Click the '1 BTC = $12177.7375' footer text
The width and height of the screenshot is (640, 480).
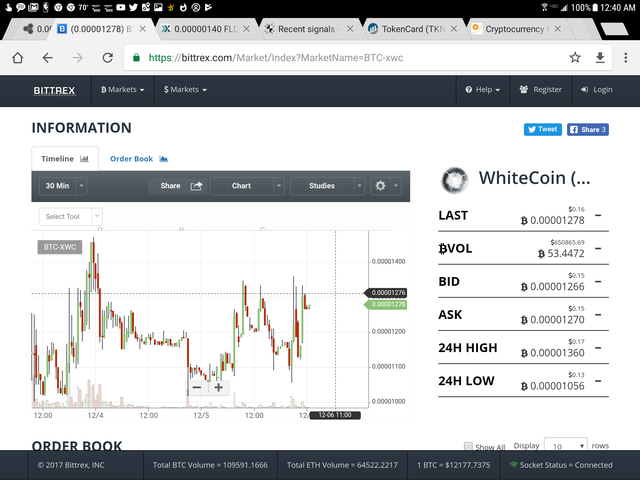pos(453,465)
